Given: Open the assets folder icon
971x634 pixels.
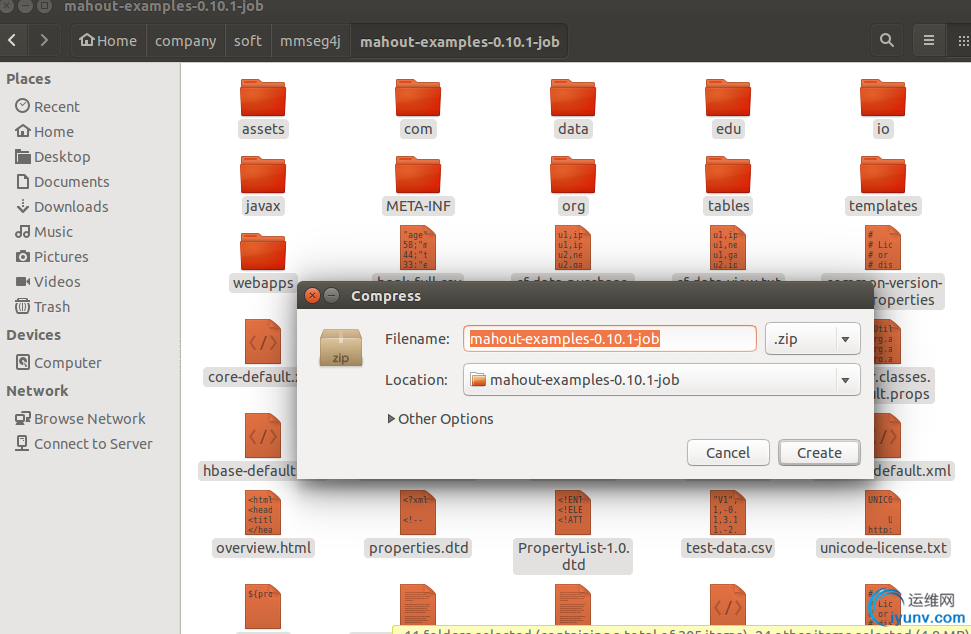Looking at the screenshot, I should [x=263, y=97].
